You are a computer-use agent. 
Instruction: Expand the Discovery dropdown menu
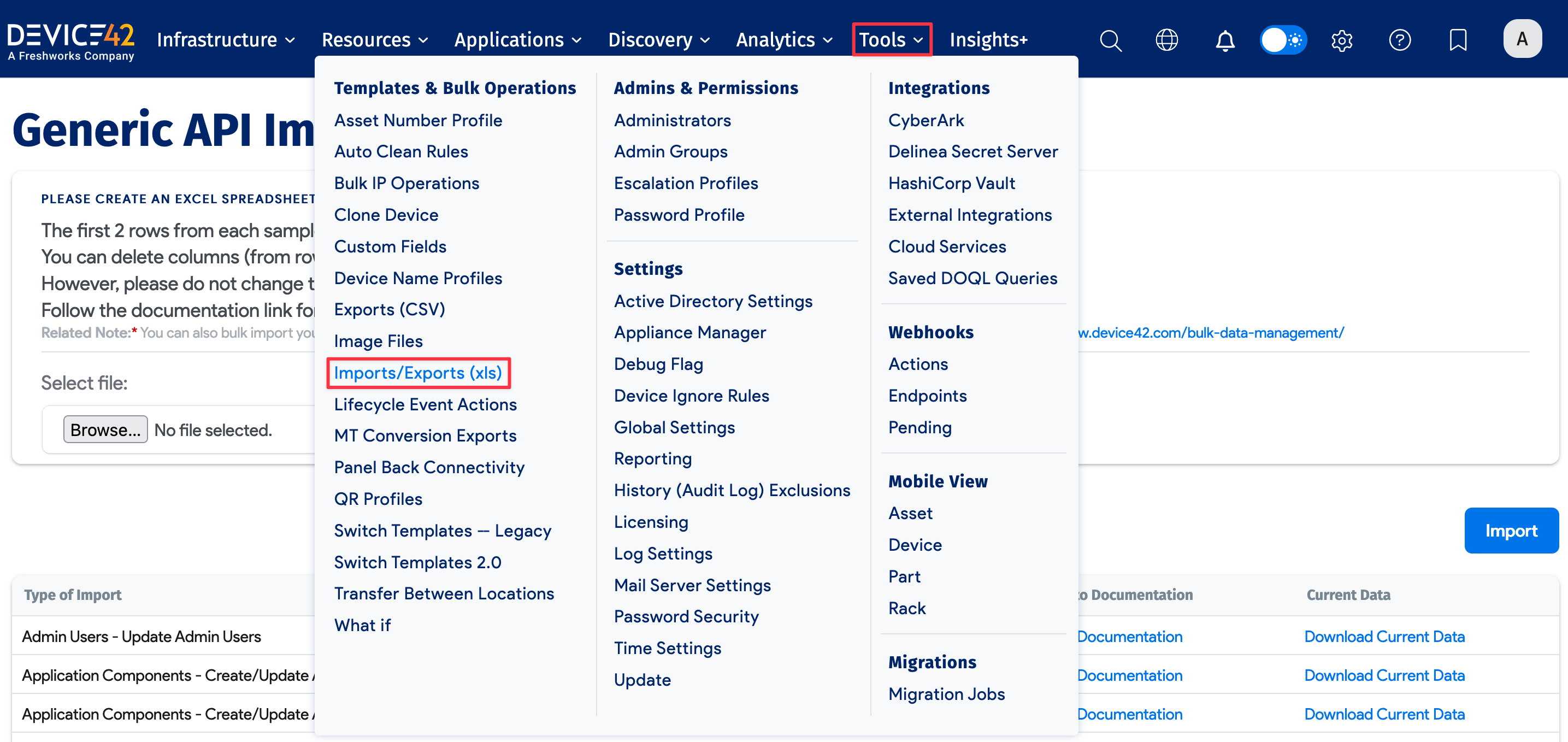pyautogui.click(x=658, y=40)
